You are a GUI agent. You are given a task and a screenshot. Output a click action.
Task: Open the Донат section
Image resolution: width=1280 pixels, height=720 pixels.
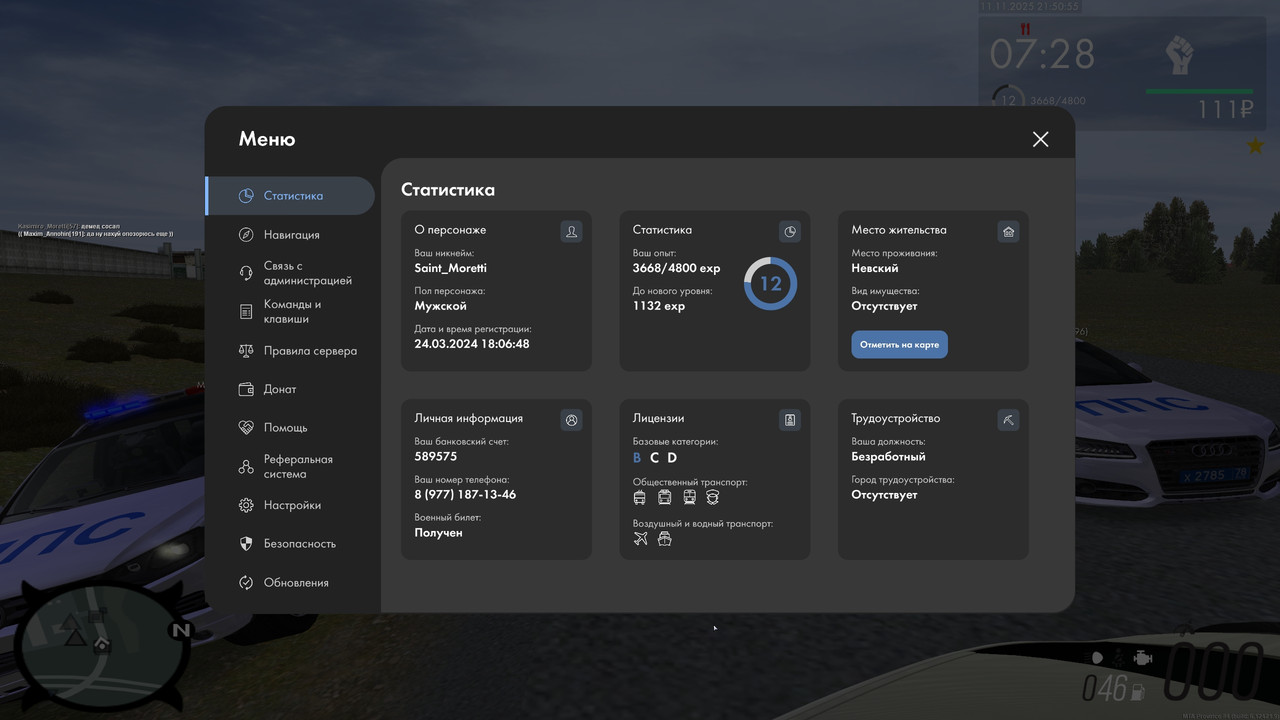pos(290,389)
